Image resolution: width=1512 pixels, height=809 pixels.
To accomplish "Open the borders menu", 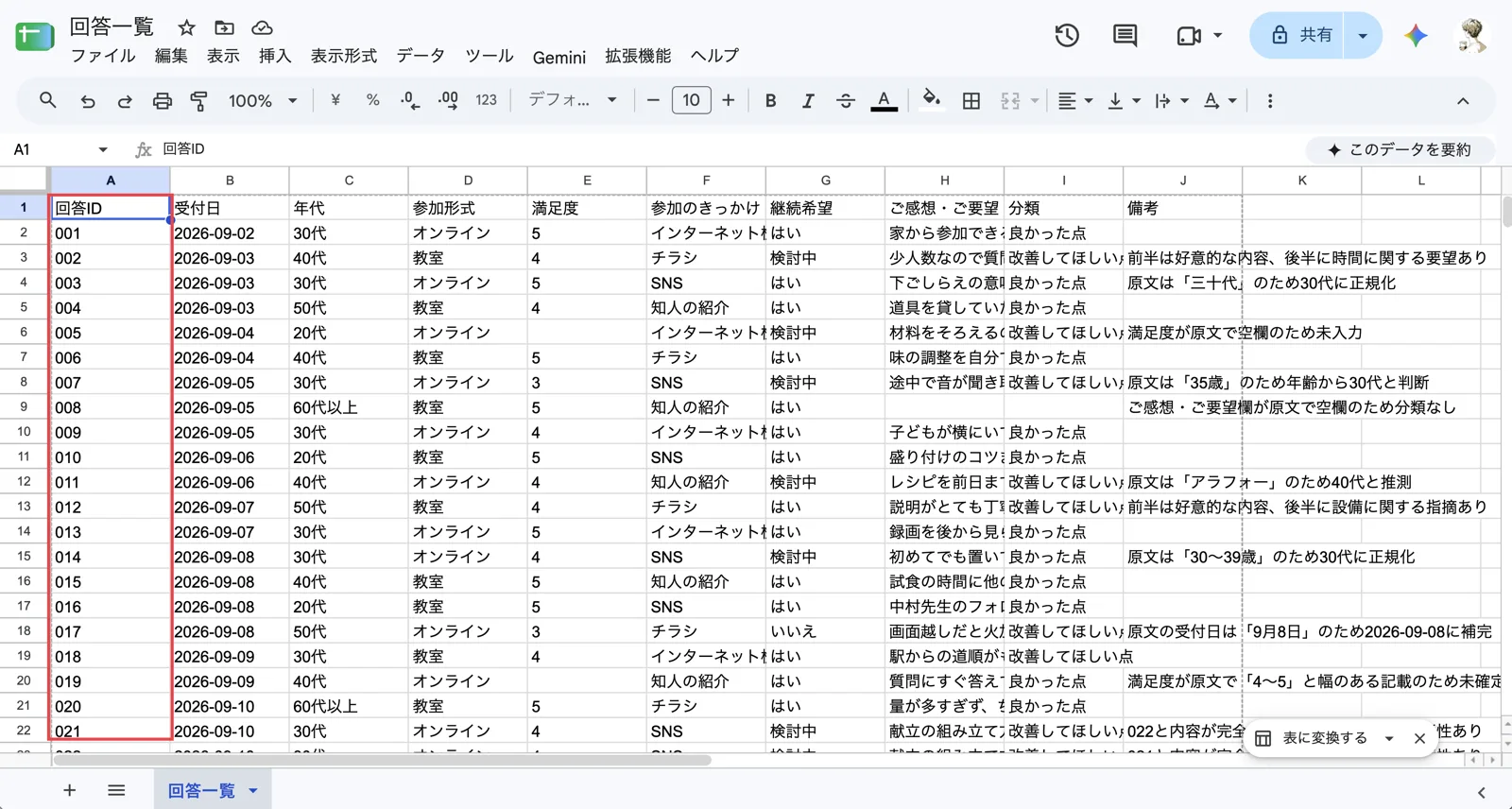I will 971,100.
